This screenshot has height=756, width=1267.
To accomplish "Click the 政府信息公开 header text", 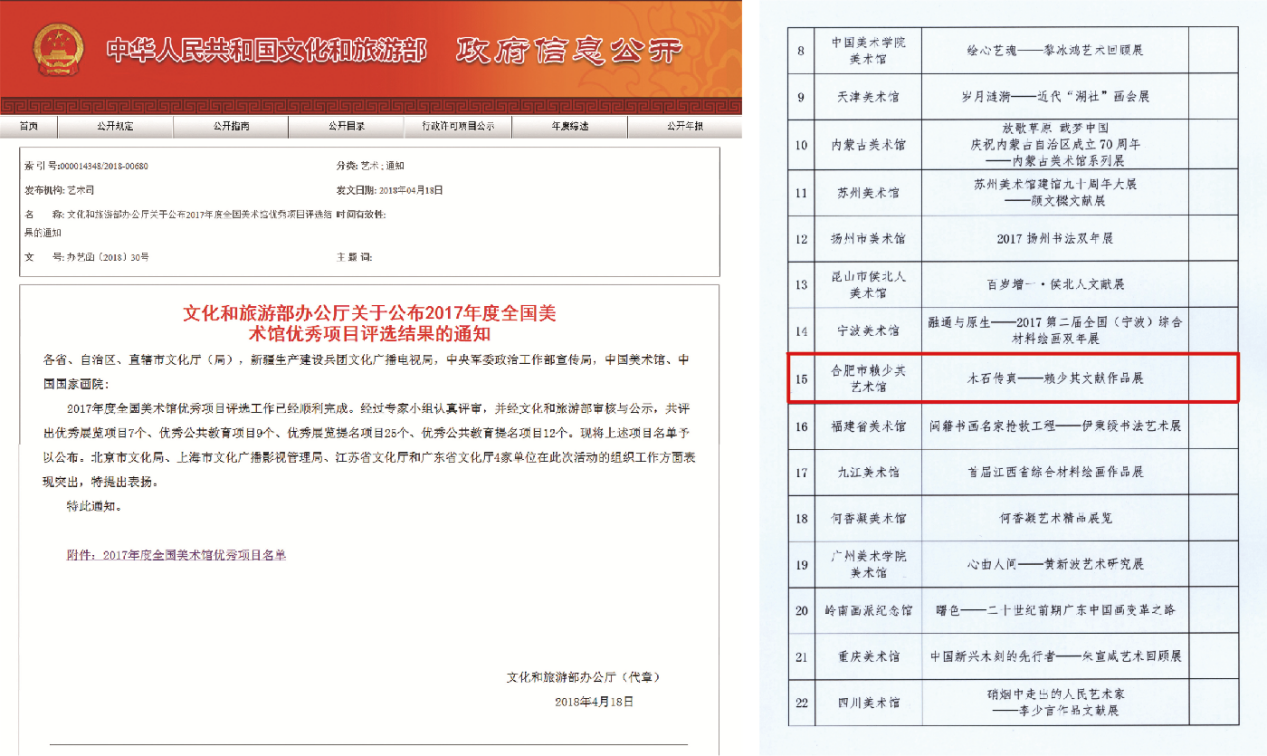I will coord(569,49).
